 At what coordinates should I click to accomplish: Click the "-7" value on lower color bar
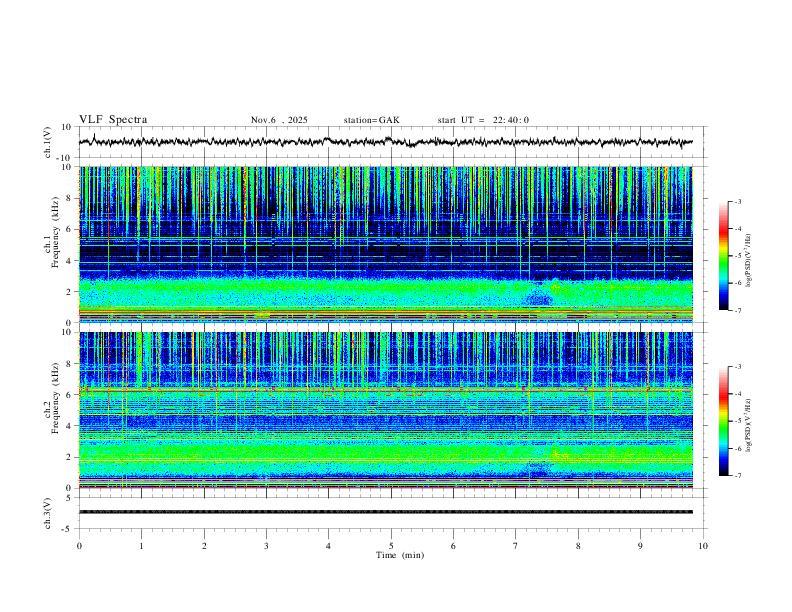[x=736, y=476]
